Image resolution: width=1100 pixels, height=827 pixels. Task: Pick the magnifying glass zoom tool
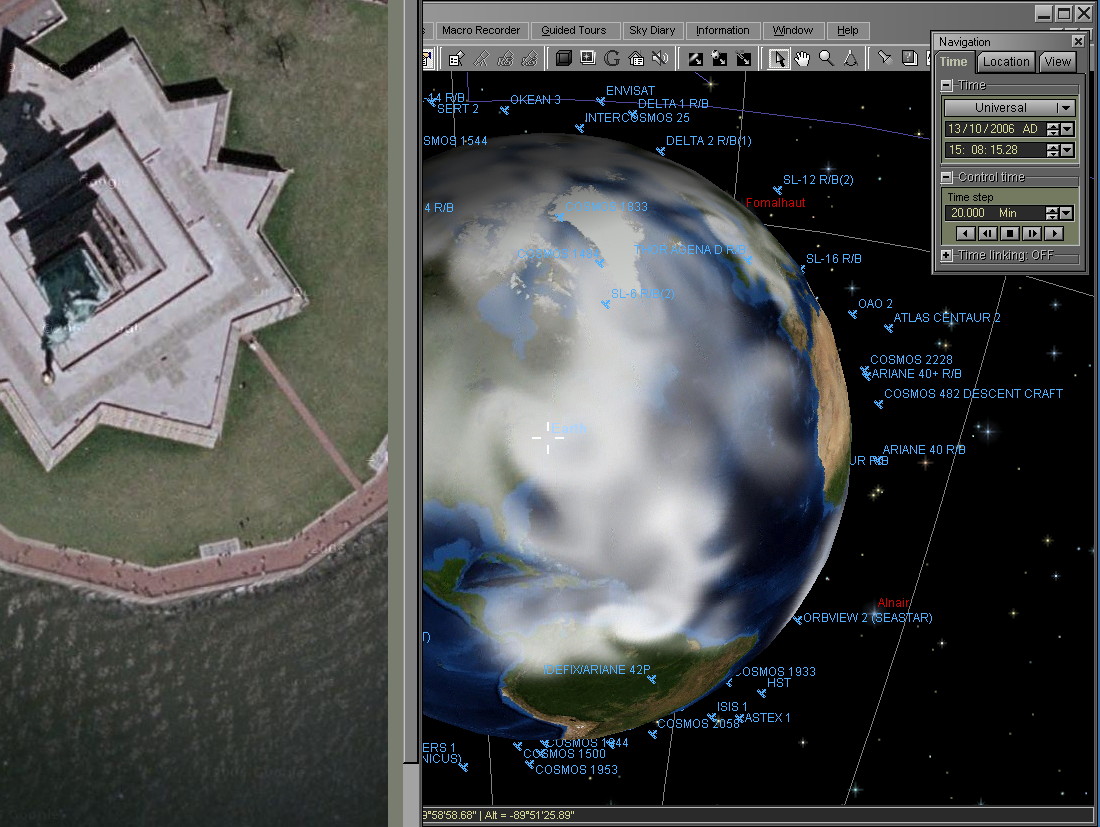[826, 58]
